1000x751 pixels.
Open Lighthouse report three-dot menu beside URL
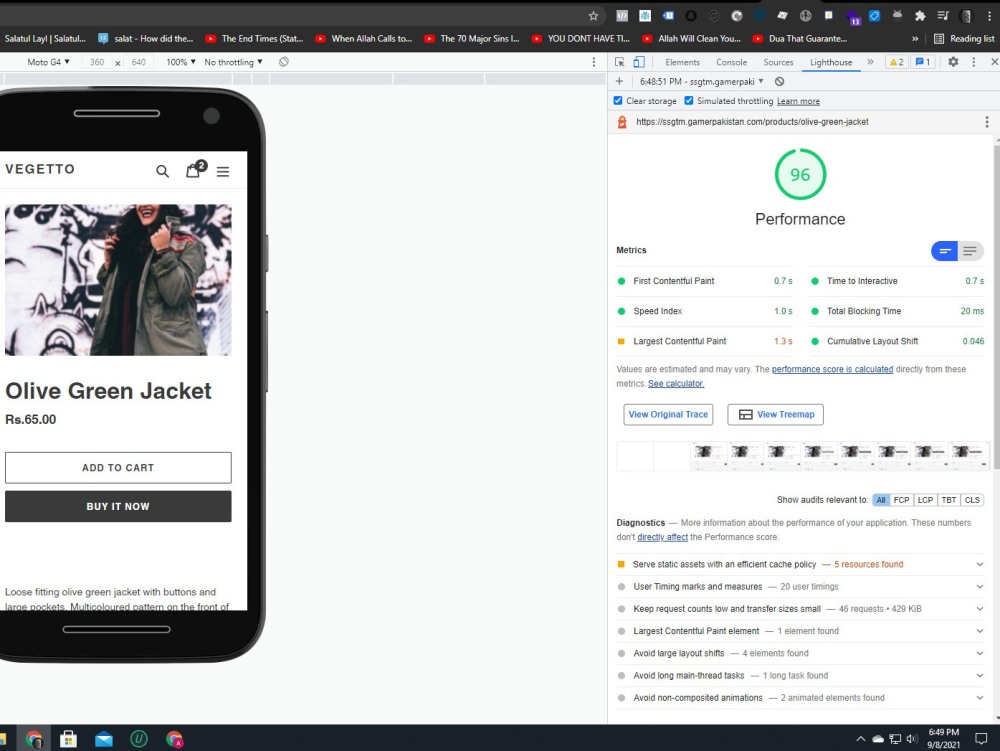coord(987,122)
